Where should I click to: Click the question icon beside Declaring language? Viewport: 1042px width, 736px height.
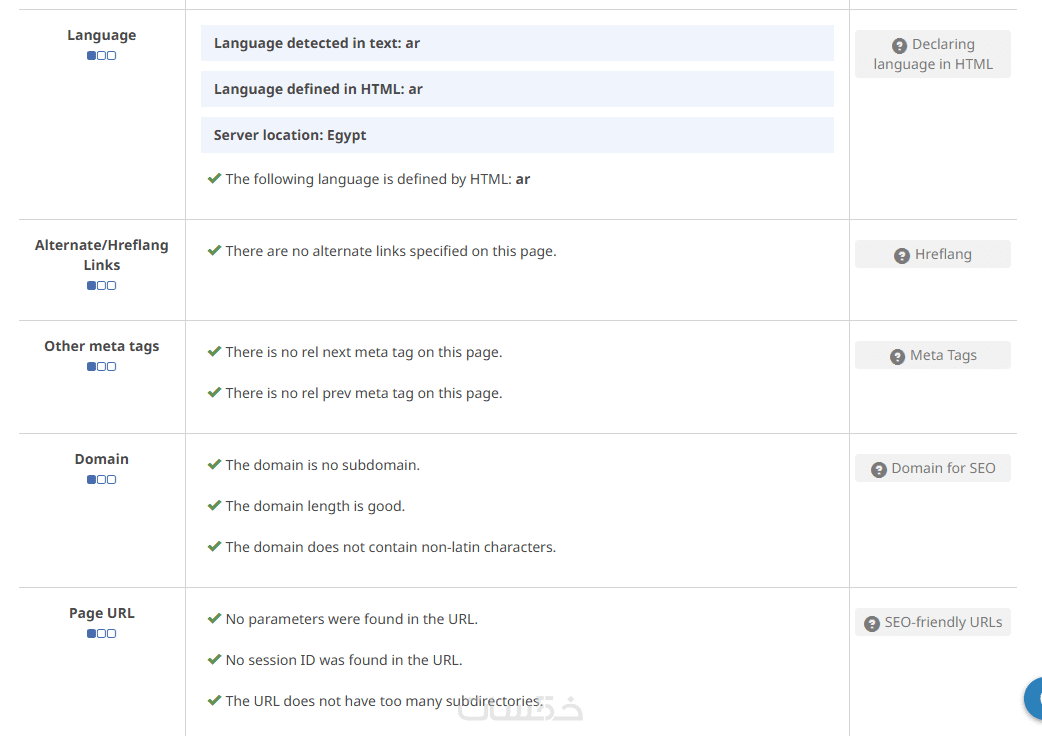tap(899, 45)
